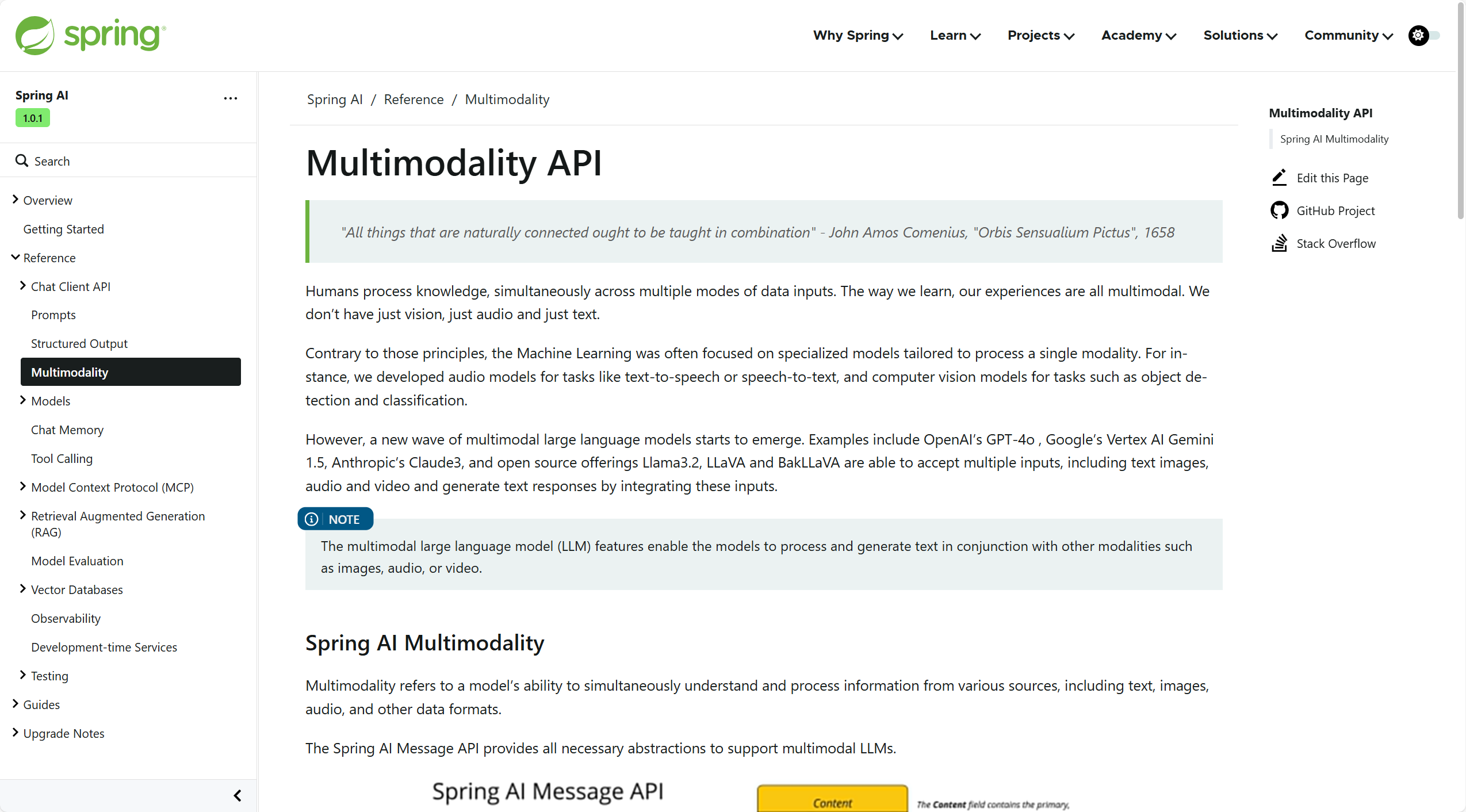
Task: Click the Guides sidebar label
Action: pos(41,704)
